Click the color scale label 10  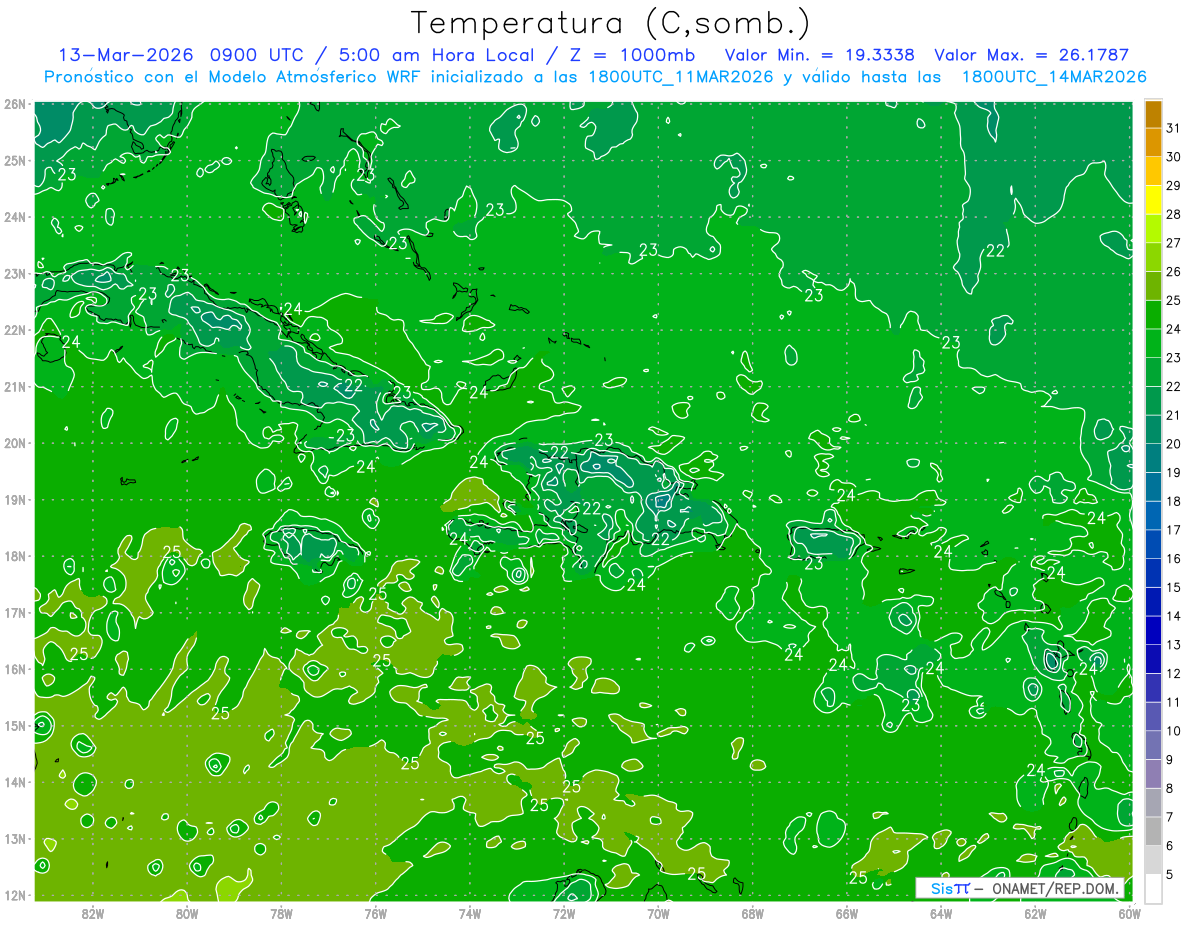pos(1172,731)
